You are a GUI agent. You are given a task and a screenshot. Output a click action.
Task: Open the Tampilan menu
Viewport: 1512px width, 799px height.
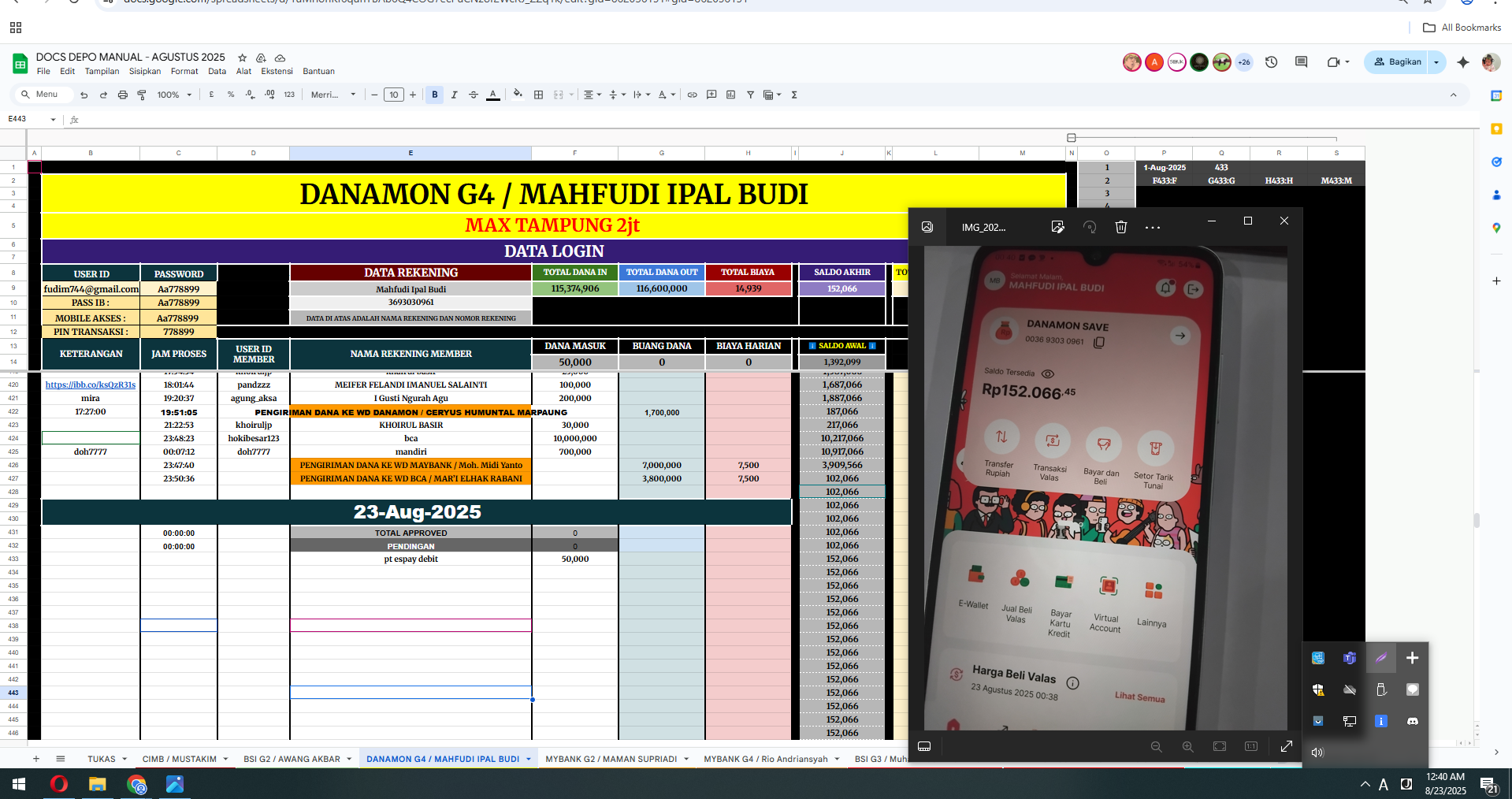coord(102,71)
